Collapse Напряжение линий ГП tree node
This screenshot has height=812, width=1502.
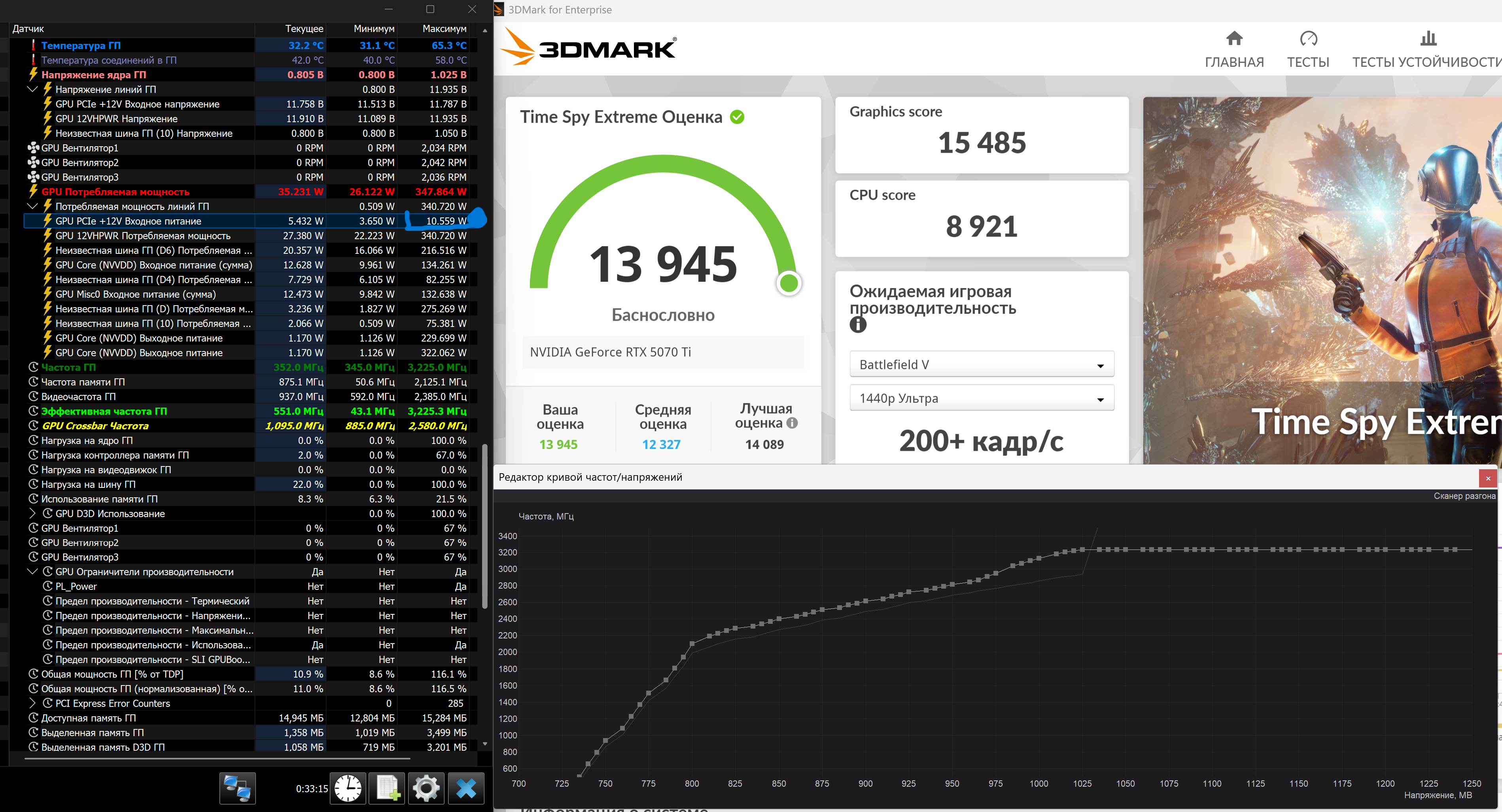tap(33, 89)
